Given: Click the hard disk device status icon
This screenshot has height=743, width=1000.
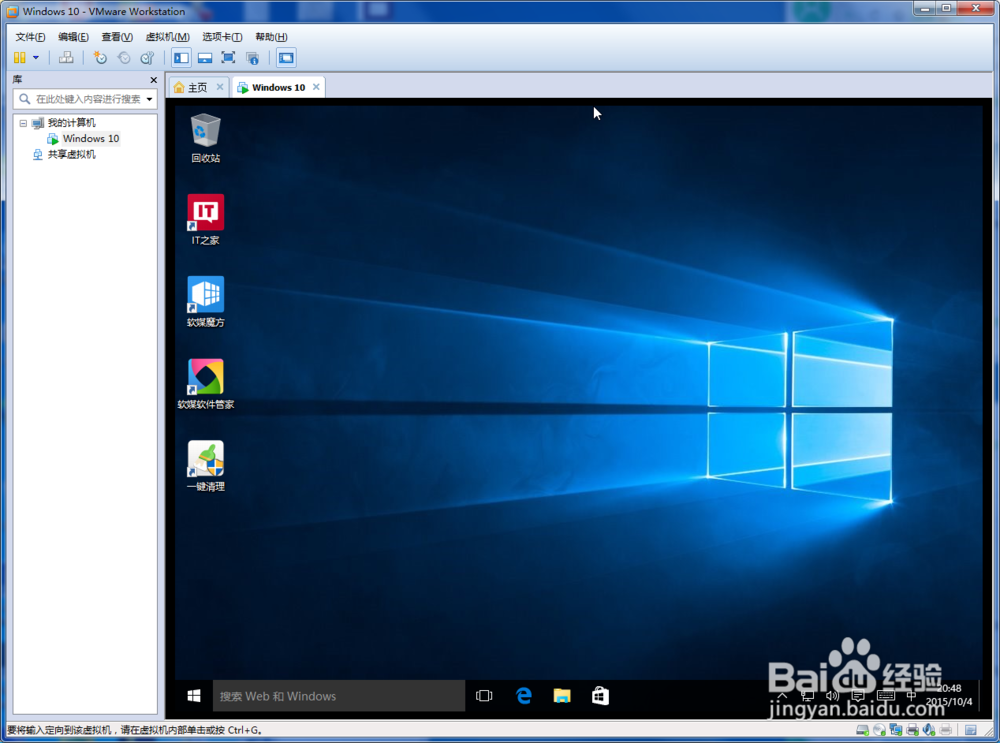Looking at the screenshot, I should pos(862,730).
